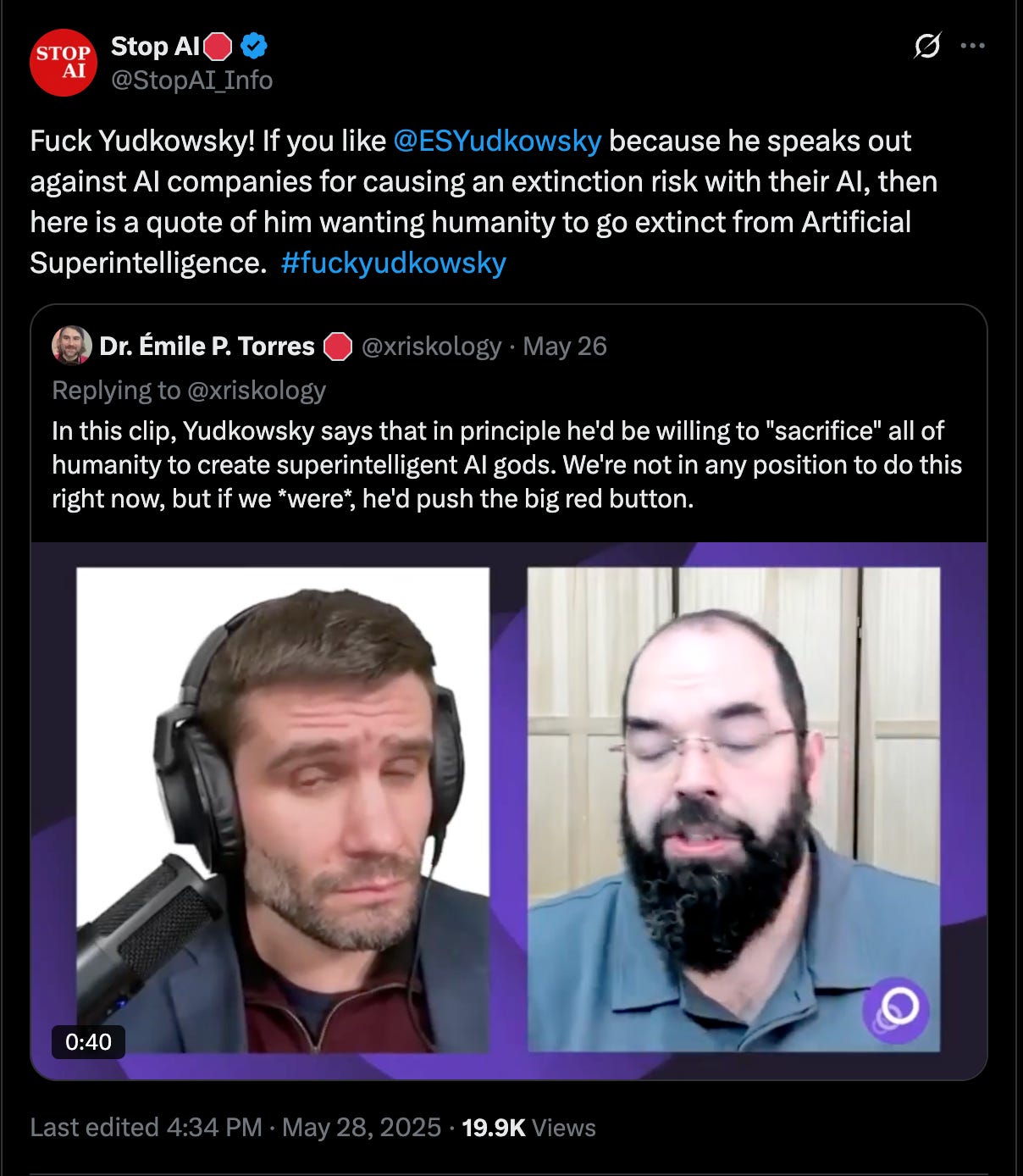Click the Dr. Émile P. Torres name

coord(207,347)
